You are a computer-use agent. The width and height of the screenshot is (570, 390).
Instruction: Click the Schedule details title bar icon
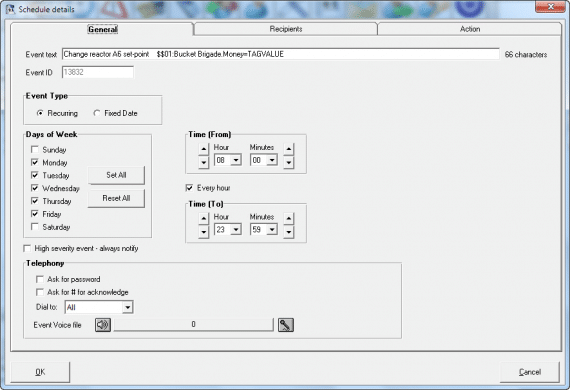(x=10, y=9)
